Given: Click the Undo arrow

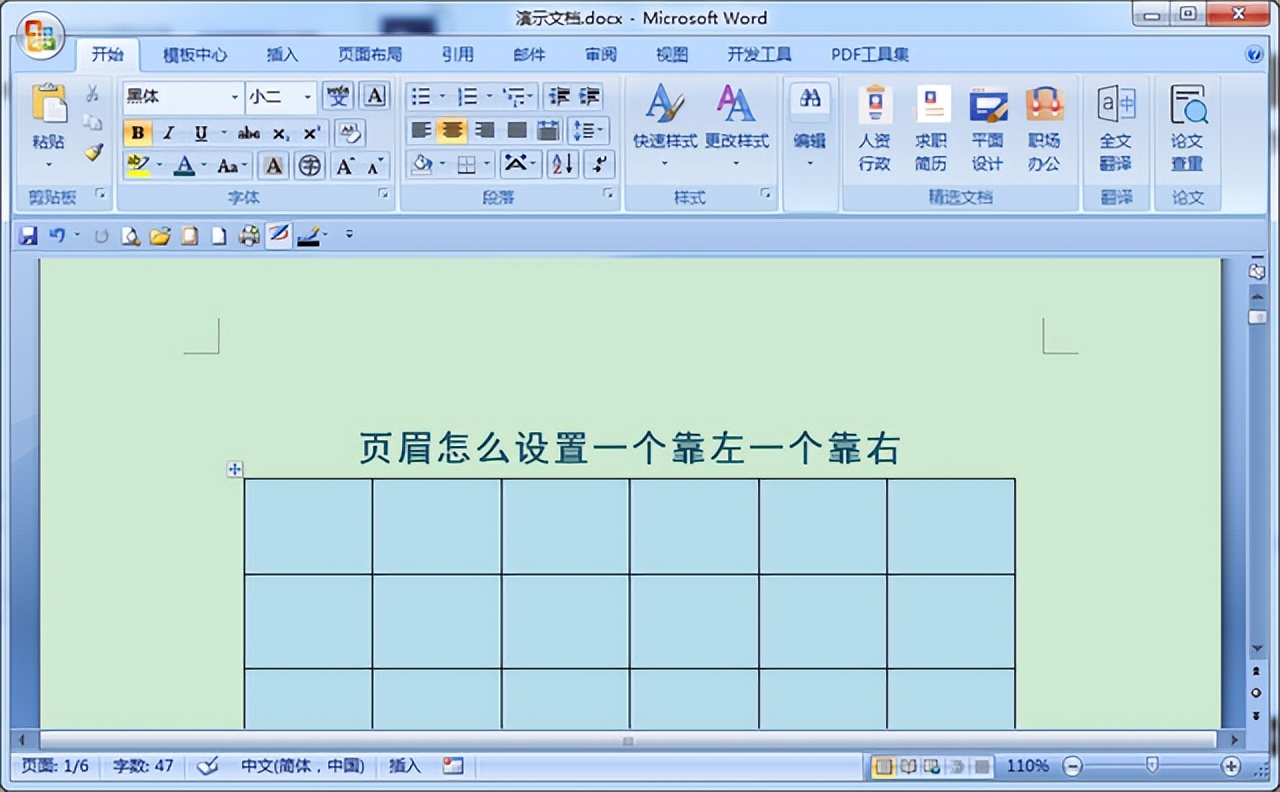Looking at the screenshot, I should [58, 236].
